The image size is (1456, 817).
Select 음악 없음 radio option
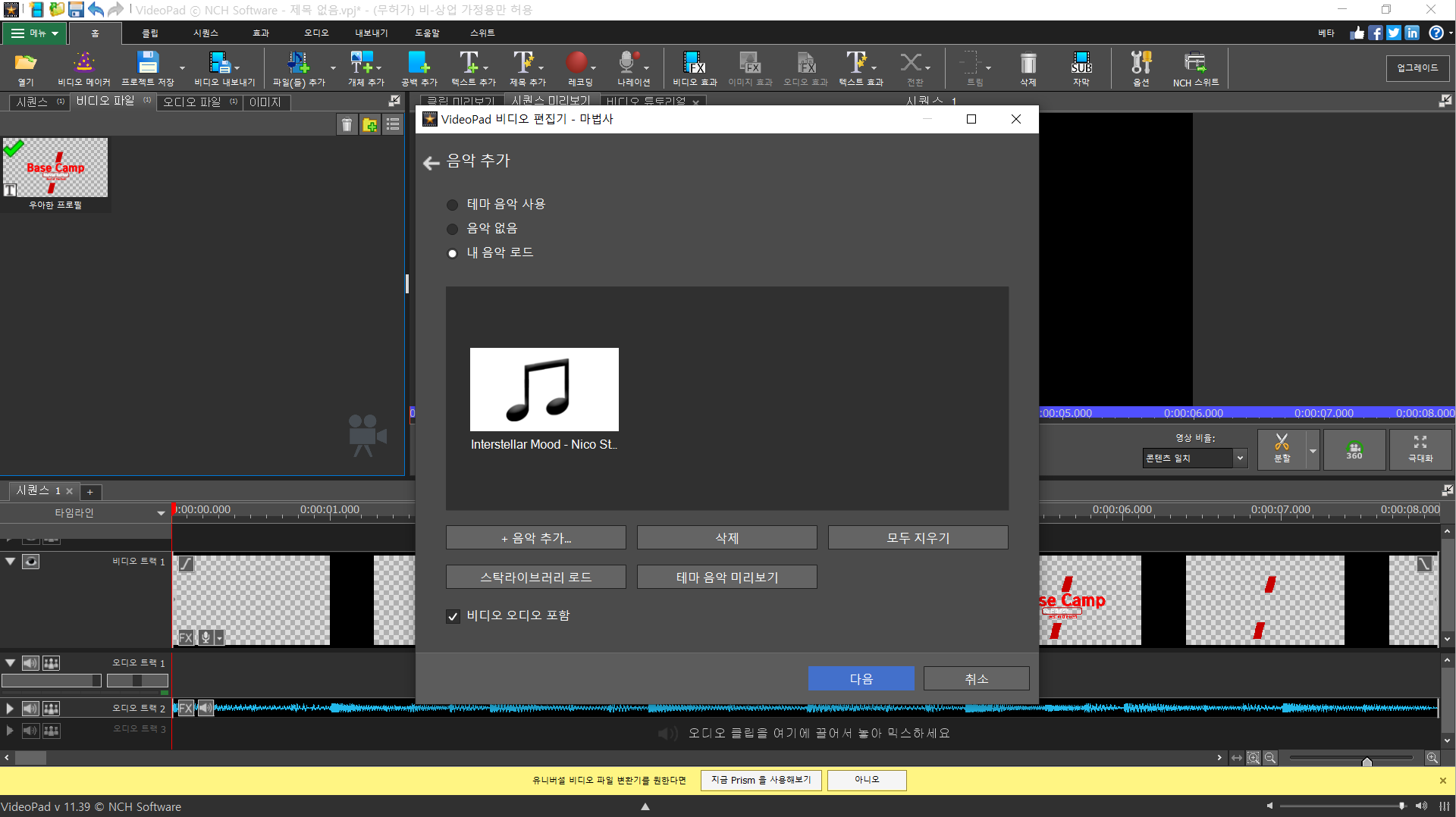(452, 229)
